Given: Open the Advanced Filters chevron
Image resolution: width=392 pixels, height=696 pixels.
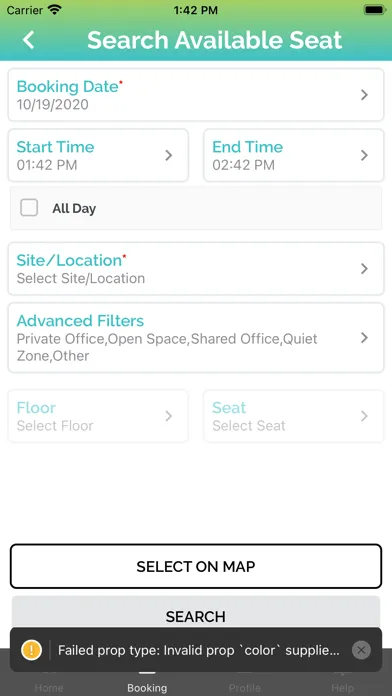Looking at the screenshot, I should pos(364,338).
